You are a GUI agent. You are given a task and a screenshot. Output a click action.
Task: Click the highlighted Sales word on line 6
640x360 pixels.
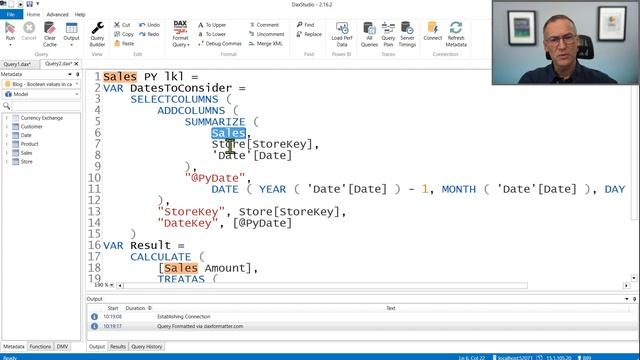click(x=229, y=133)
